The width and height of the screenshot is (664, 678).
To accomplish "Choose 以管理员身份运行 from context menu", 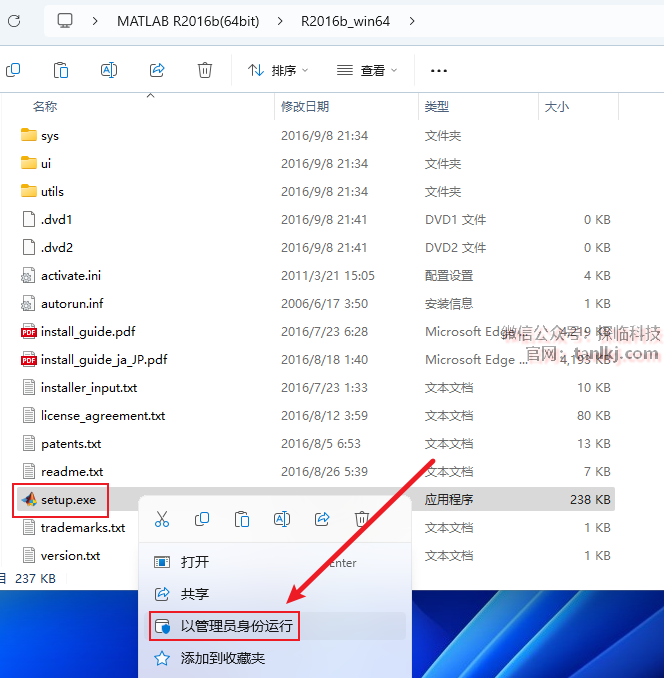I will coord(237,627).
